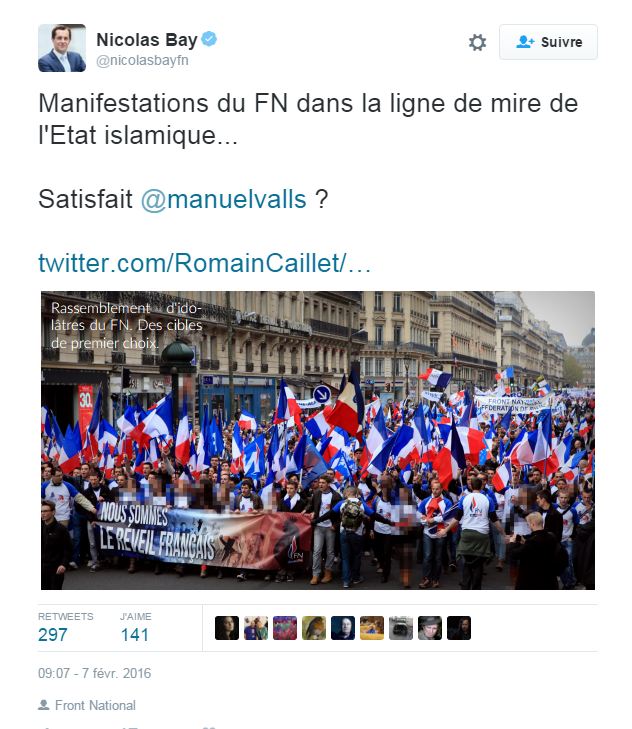
Task: Open the @nicolasbayfn handle link
Action: click(142, 60)
